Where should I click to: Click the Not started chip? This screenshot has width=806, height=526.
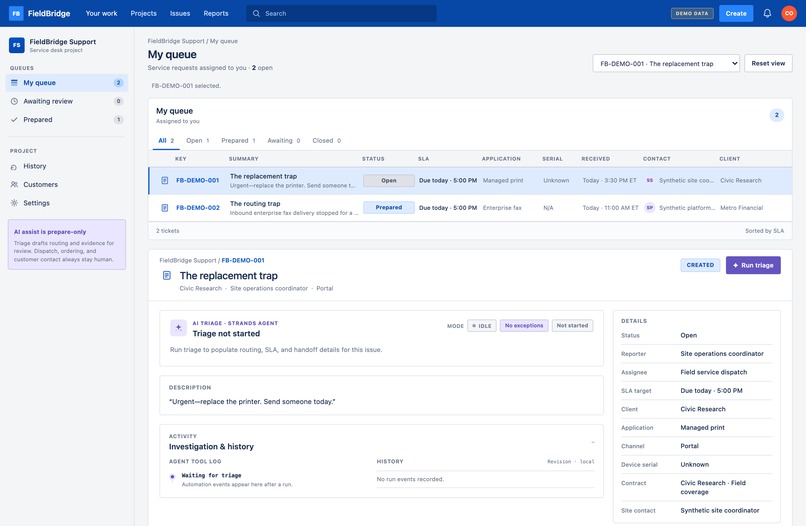(x=572, y=325)
